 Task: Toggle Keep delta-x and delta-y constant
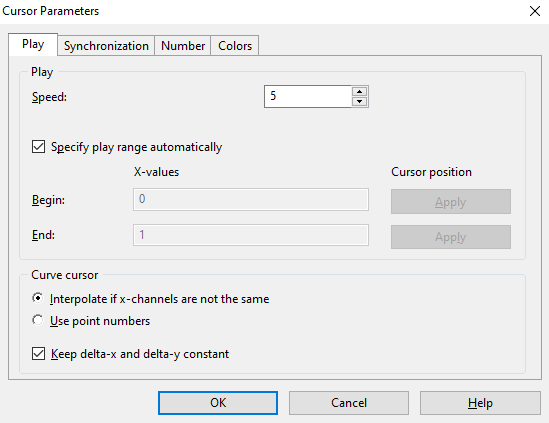point(39,354)
